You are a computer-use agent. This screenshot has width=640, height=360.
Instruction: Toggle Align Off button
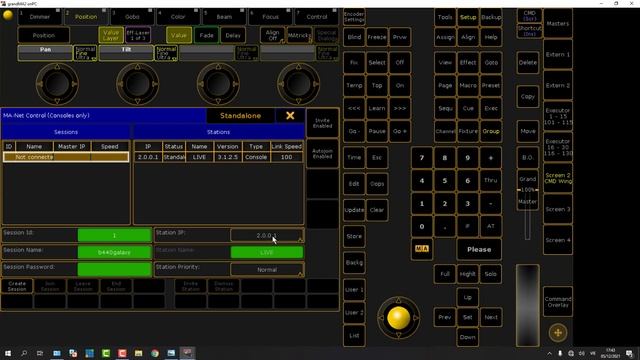[272, 35]
